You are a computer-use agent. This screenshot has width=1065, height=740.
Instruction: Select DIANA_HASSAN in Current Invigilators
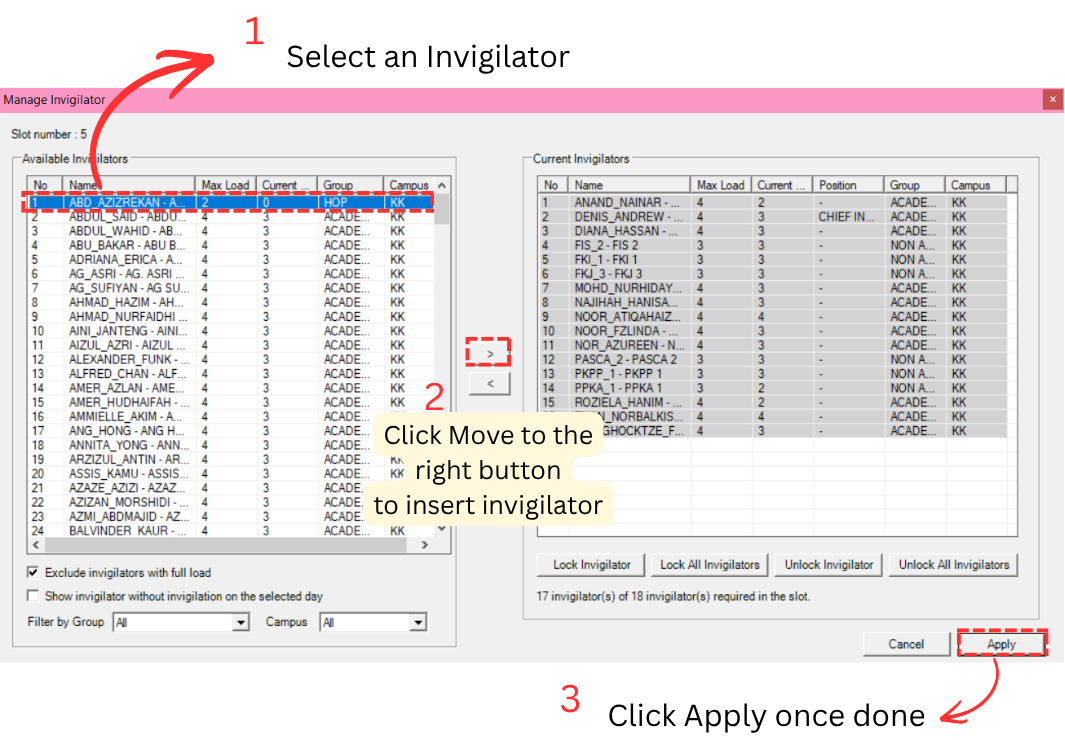point(773,231)
